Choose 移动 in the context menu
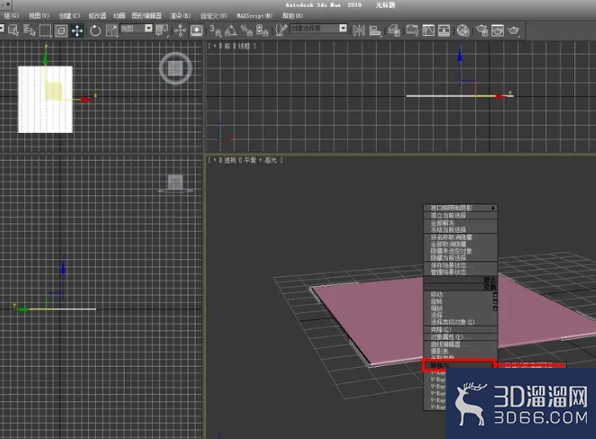 (460, 295)
